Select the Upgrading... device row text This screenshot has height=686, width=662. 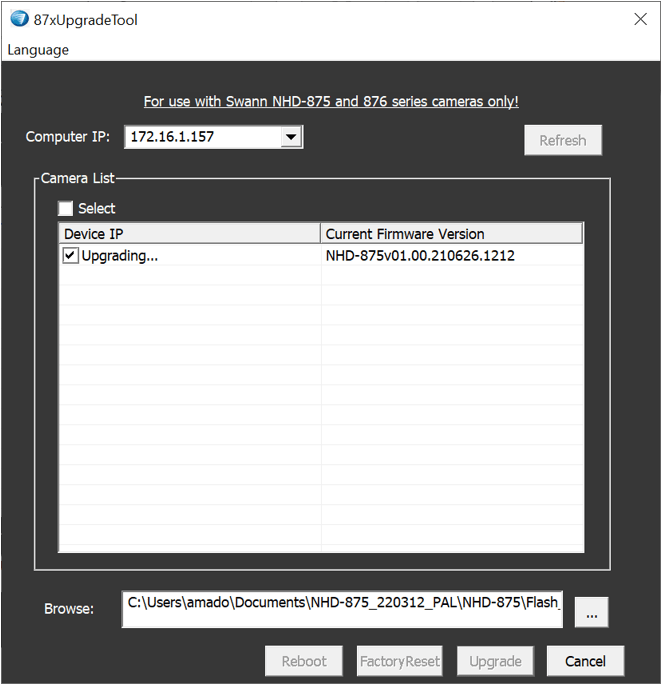(x=120, y=256)
